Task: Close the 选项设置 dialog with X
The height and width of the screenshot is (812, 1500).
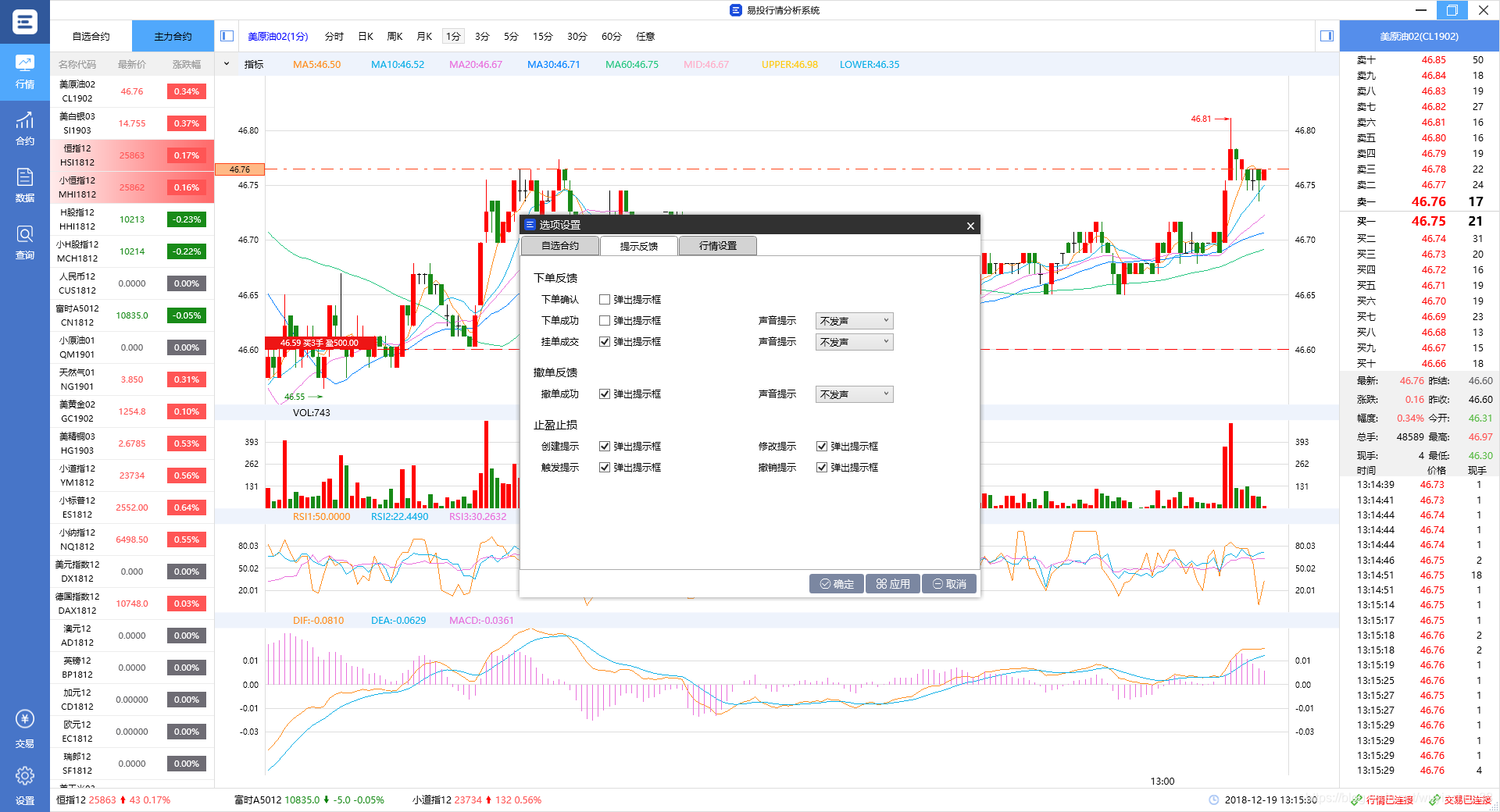Action: point(970,226)
